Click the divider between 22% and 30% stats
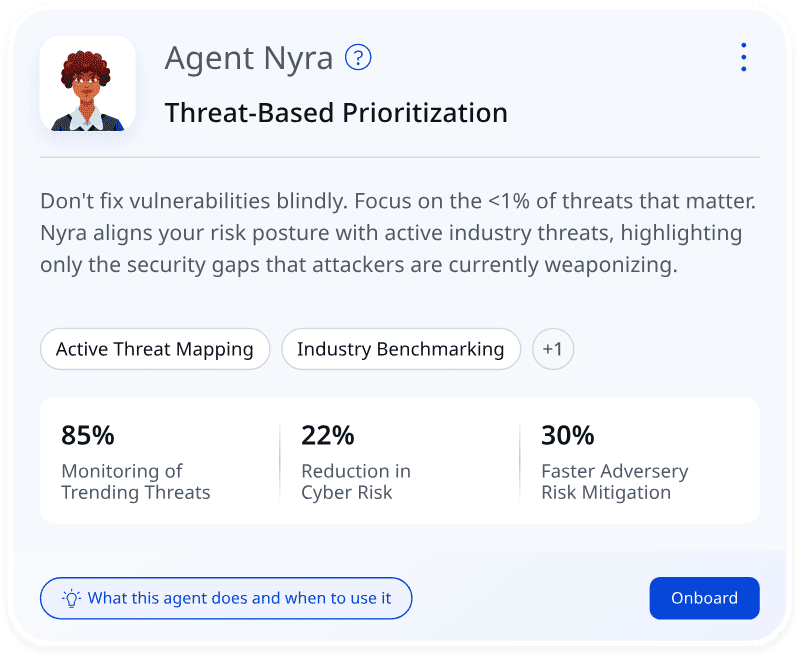Viewport: 800px width, 658px height. click(x=520, y=460)
